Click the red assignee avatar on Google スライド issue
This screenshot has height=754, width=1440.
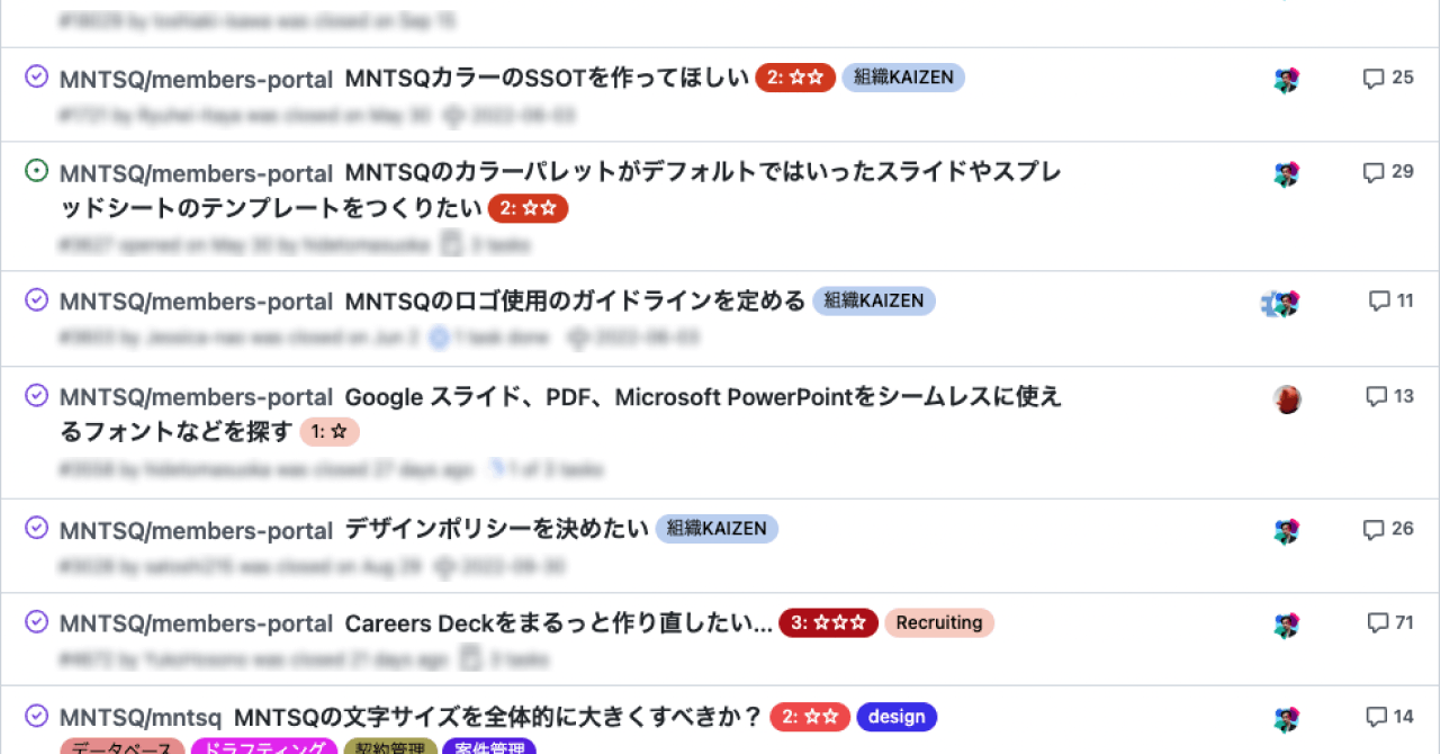coord(1287,400)
